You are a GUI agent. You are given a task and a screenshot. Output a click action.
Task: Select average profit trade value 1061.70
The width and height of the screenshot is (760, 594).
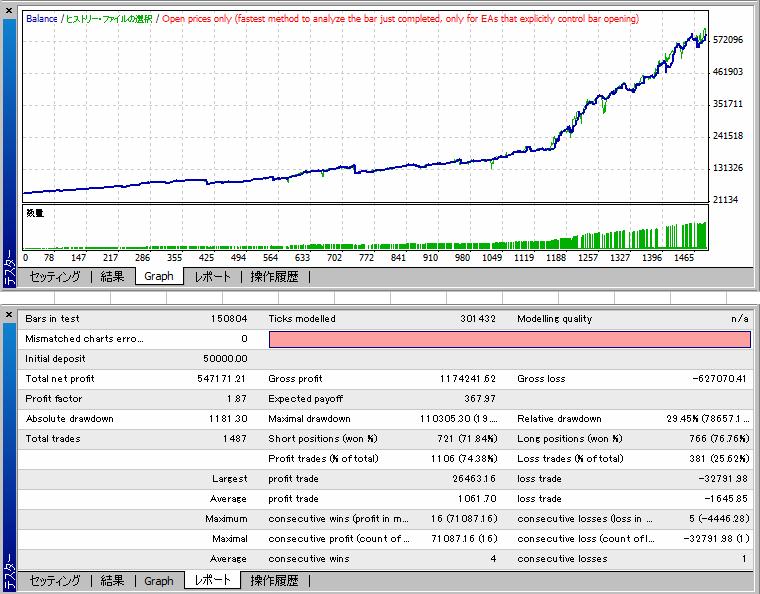(477, 499)
